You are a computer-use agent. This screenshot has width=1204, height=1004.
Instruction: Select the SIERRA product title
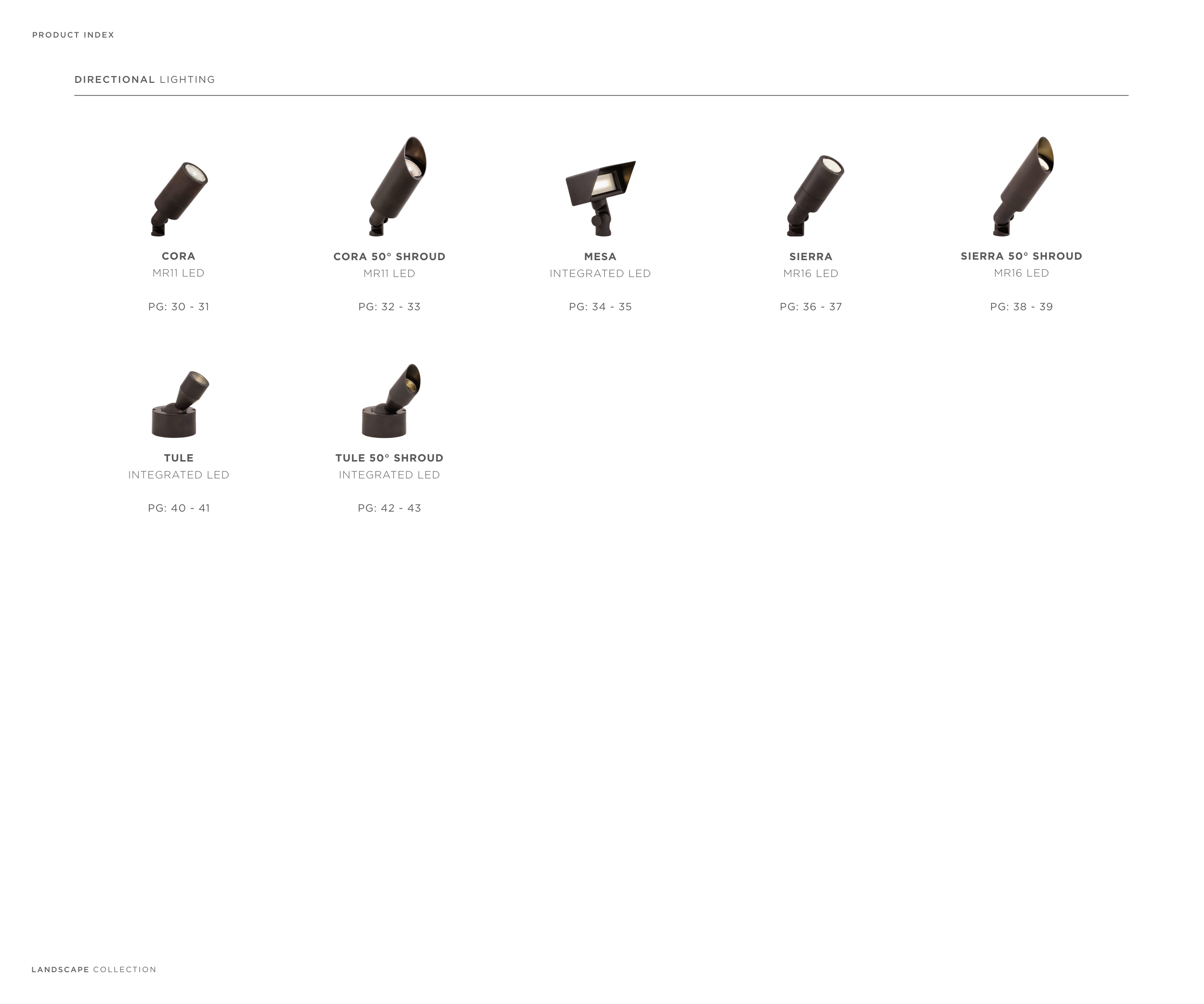click(811, 257)
